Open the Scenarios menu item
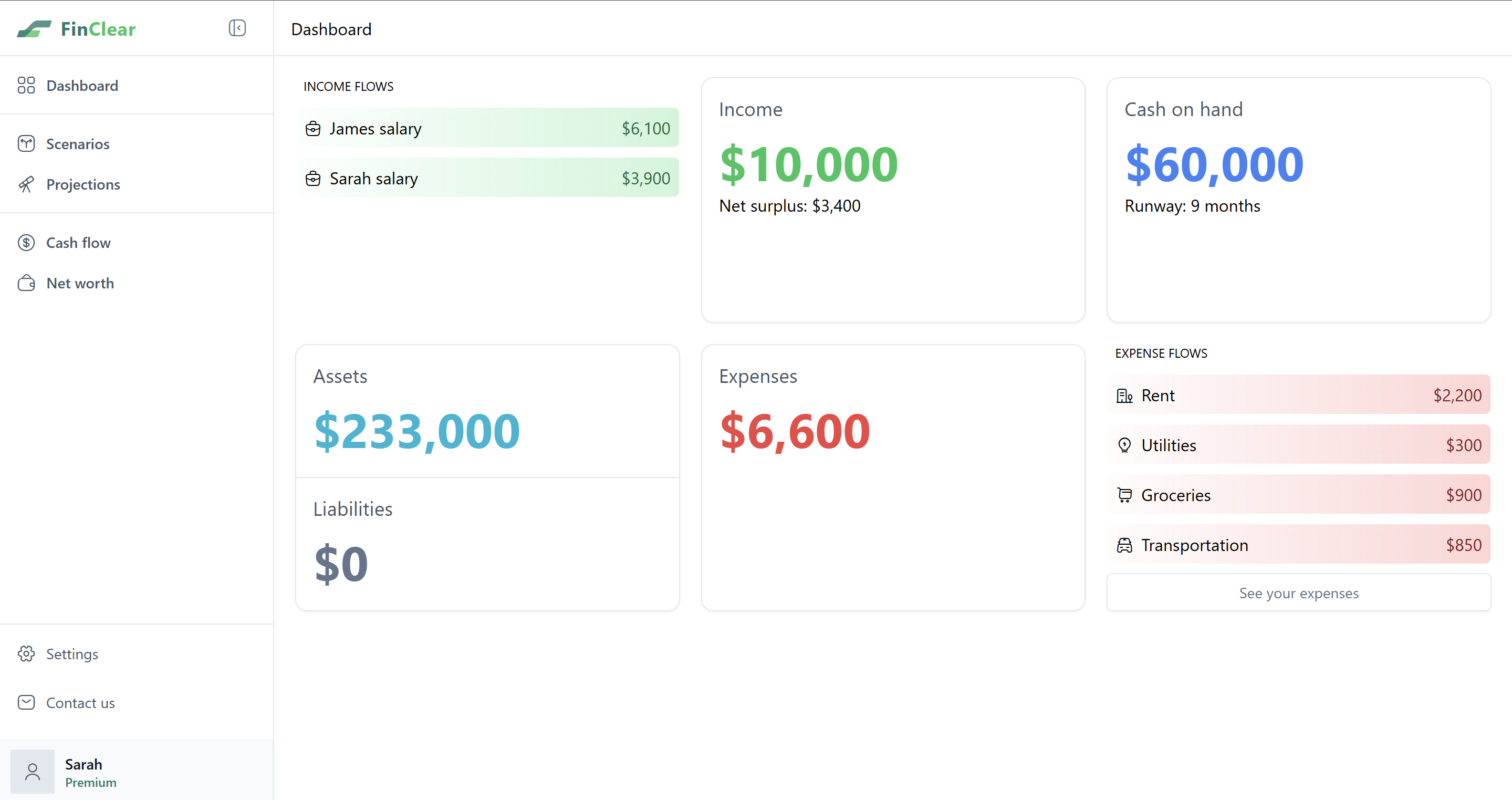 [78, 144]
